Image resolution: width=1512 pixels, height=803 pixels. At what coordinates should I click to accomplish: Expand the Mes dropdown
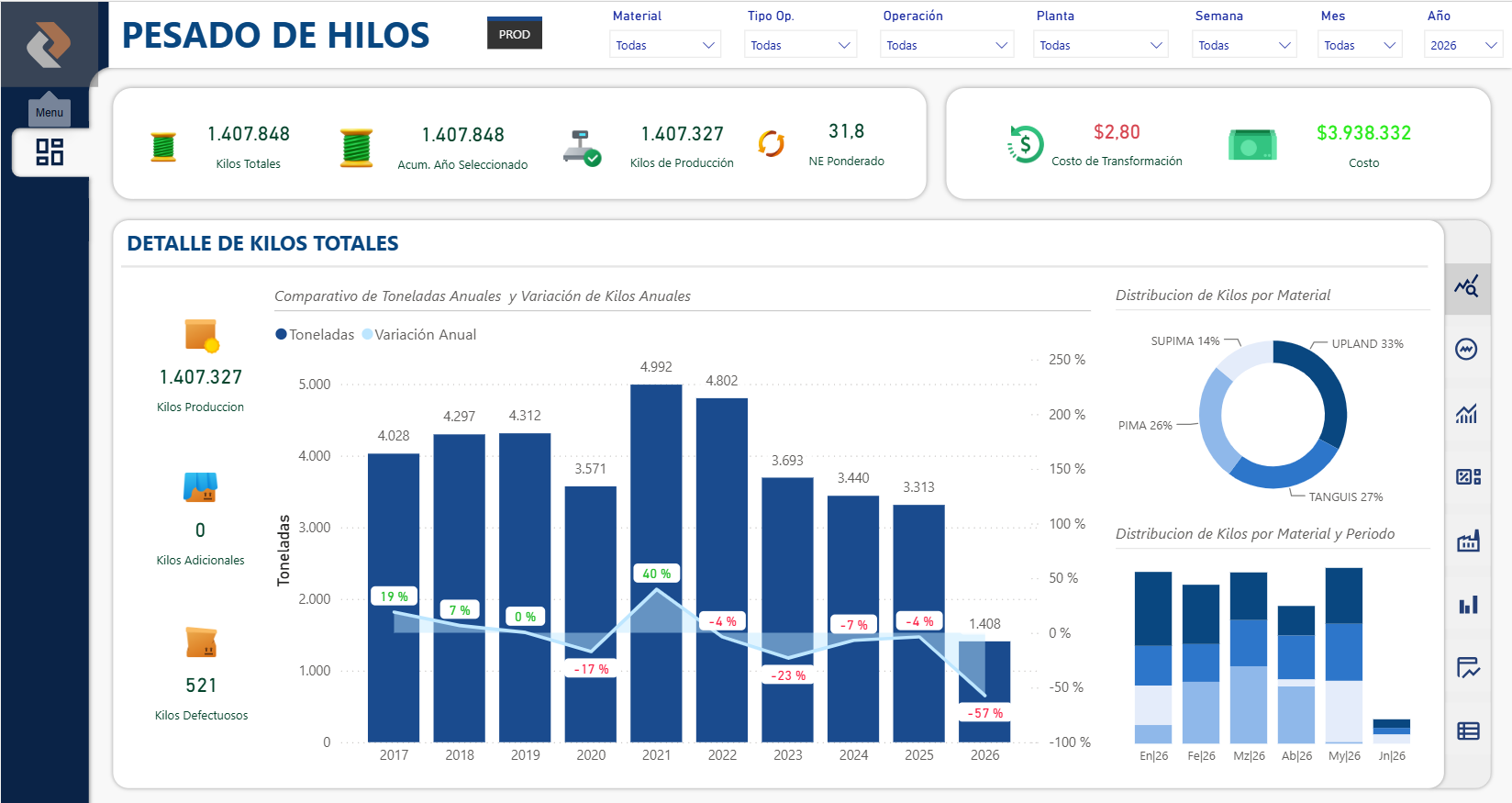(x=1361, y=45)
